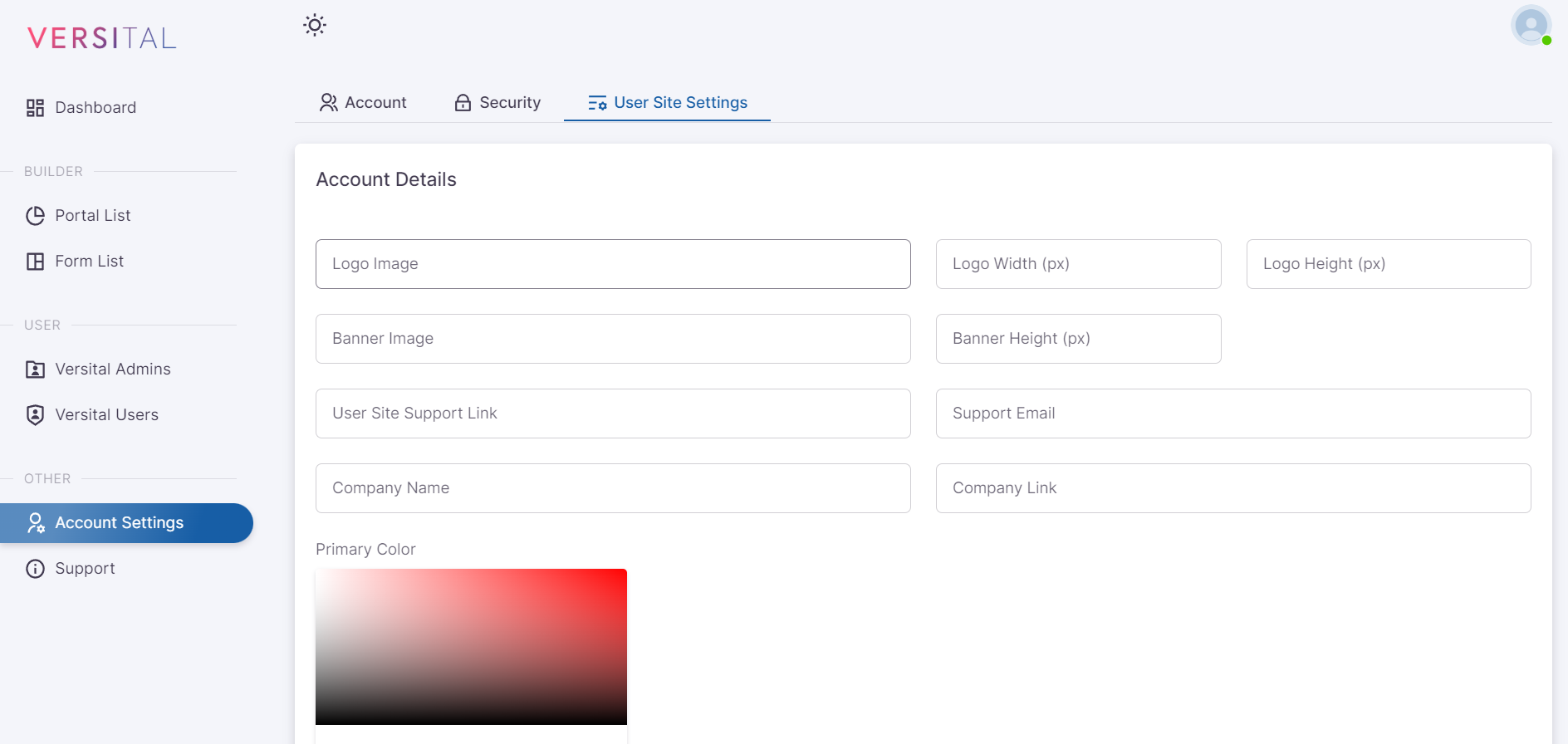
Task: Click into the Logo Width (px) field
Action: 1078,264
